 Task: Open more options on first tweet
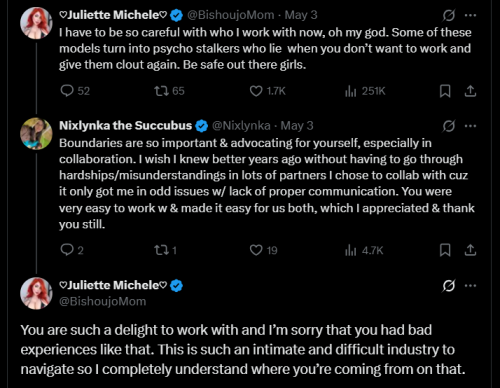pyautogui.click(x=470, y=15)
